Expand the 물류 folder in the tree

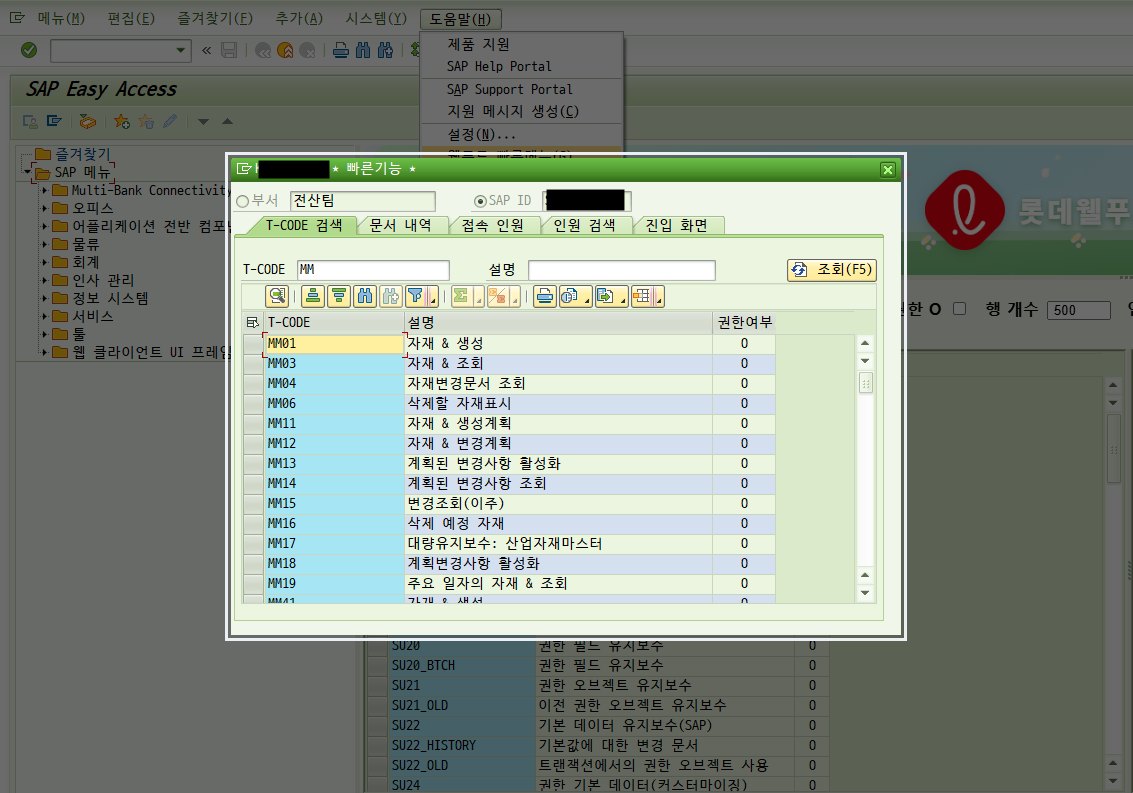coord(45,244)
